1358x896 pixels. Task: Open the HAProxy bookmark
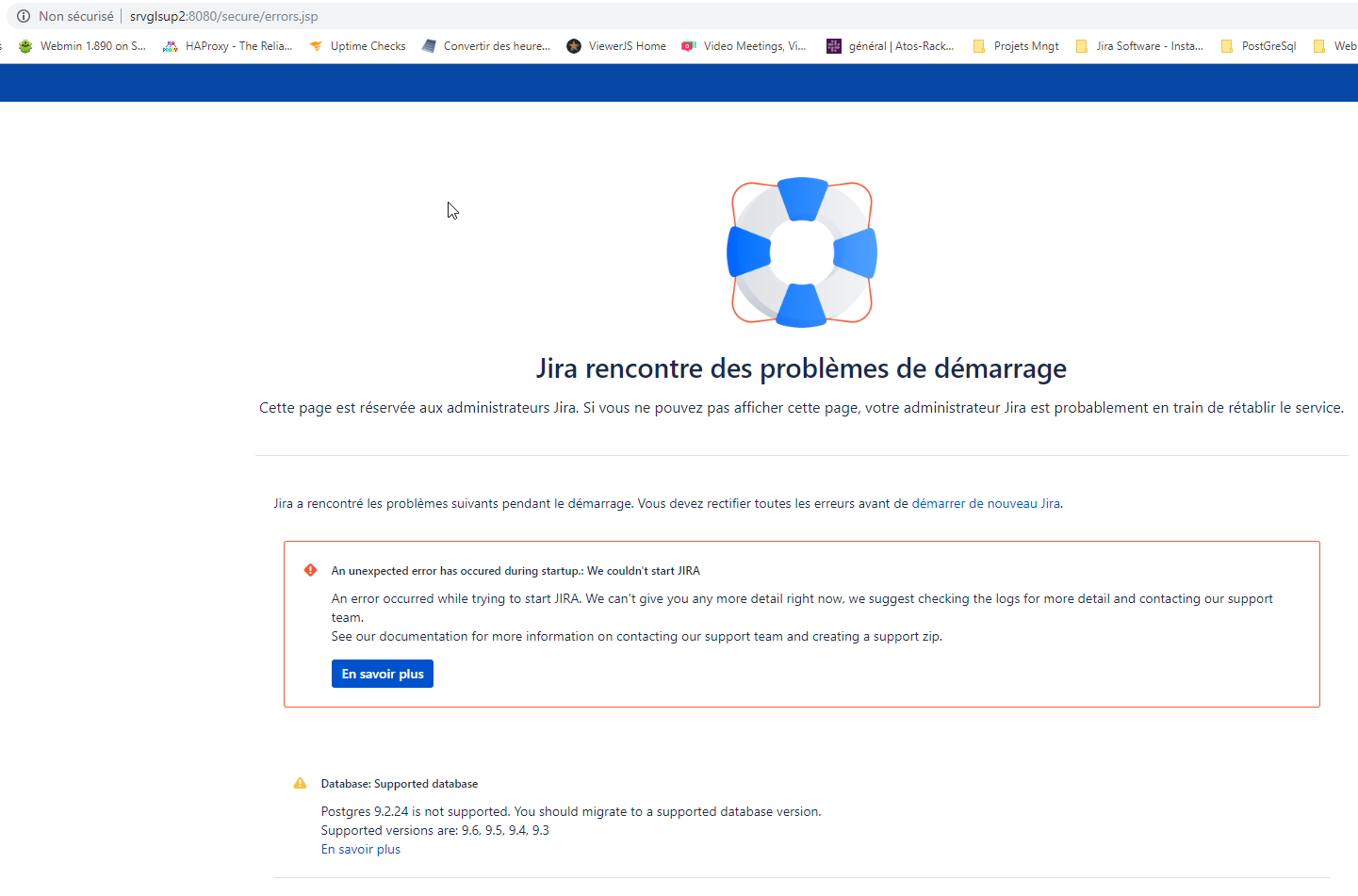[x=228, y=46]
